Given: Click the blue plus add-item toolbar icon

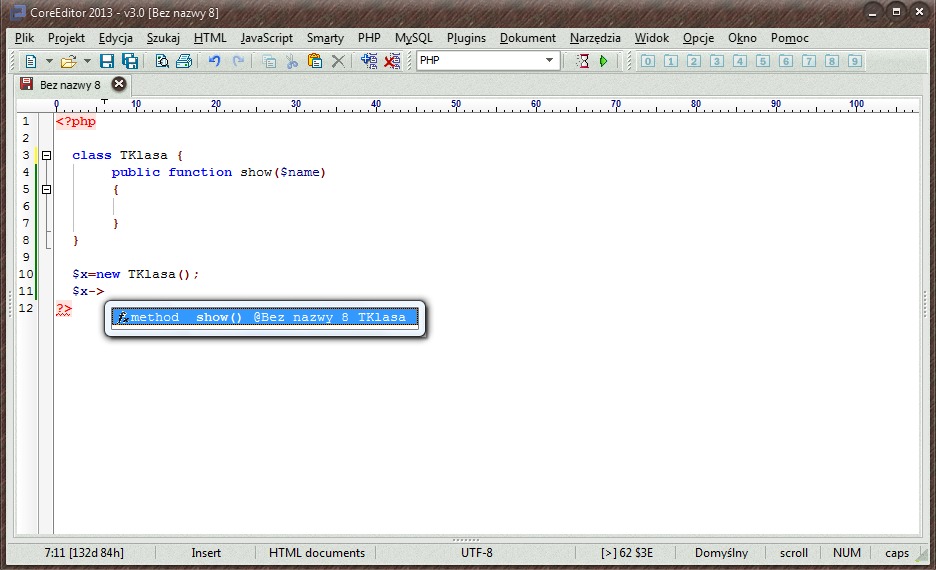Looking at the screenshot, I should pyautogui.click(x=369, y=61).
